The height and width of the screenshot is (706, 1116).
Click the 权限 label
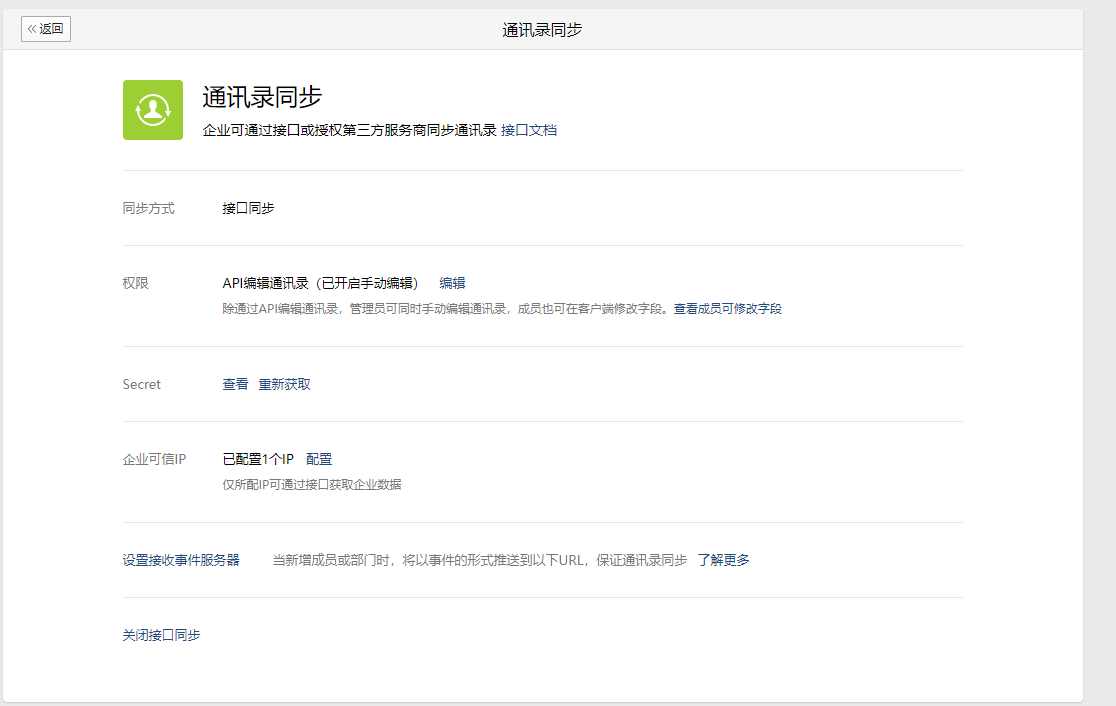(135, 283)
